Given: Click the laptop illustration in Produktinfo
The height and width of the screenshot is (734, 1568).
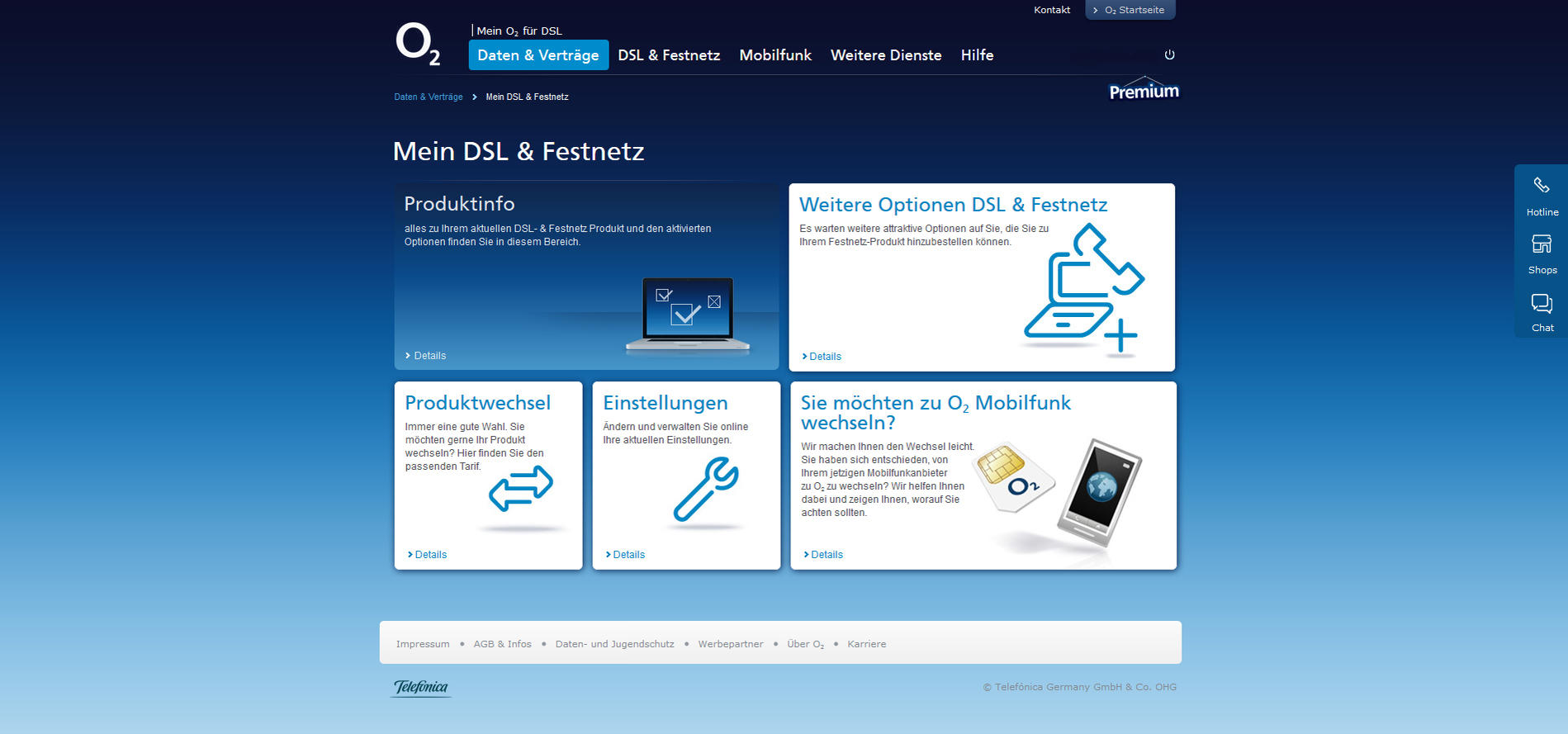Looking at the screenshot, I should point(688,315).
